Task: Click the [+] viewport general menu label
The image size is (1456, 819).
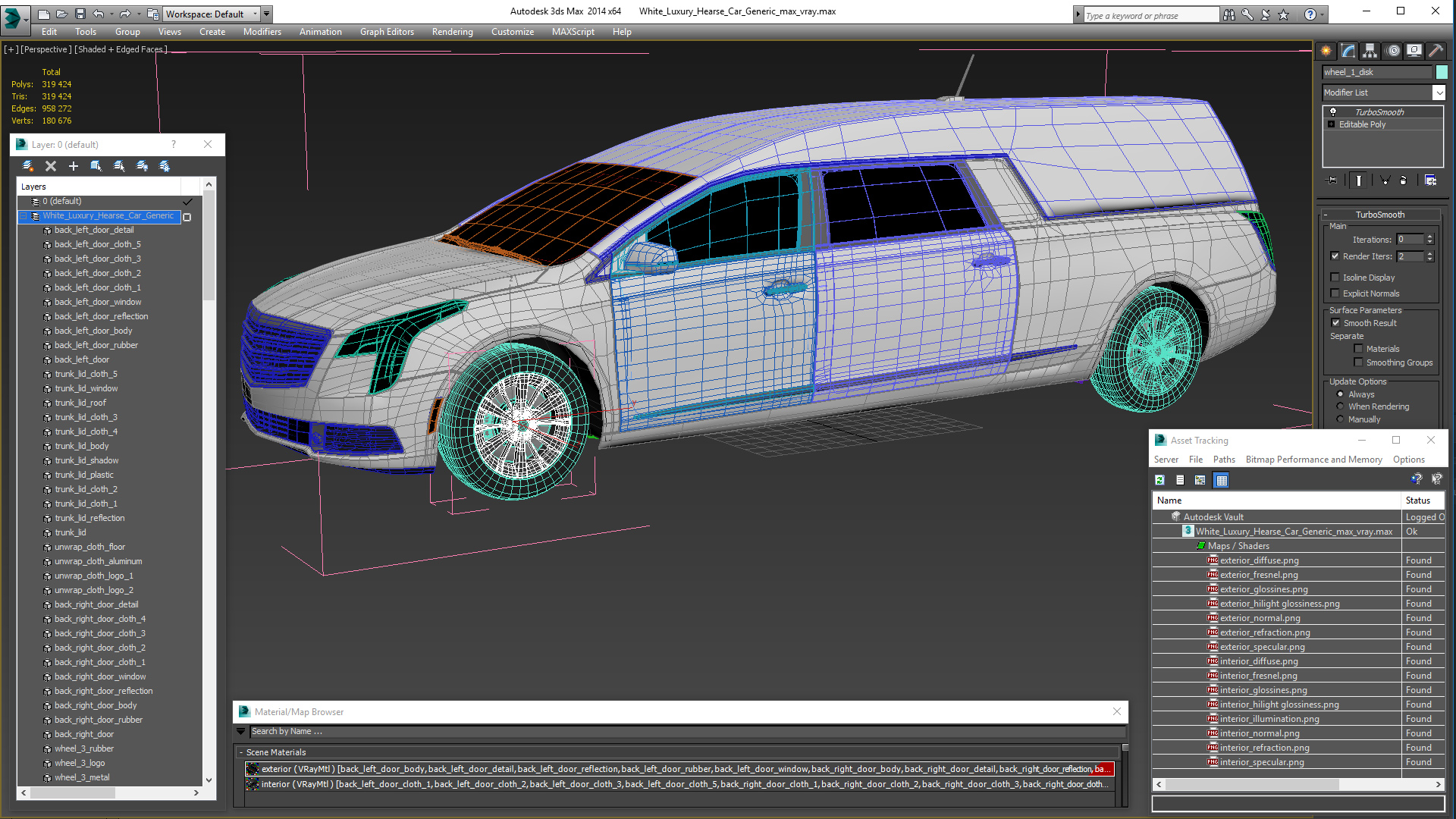Action: (x=11, y=49)
